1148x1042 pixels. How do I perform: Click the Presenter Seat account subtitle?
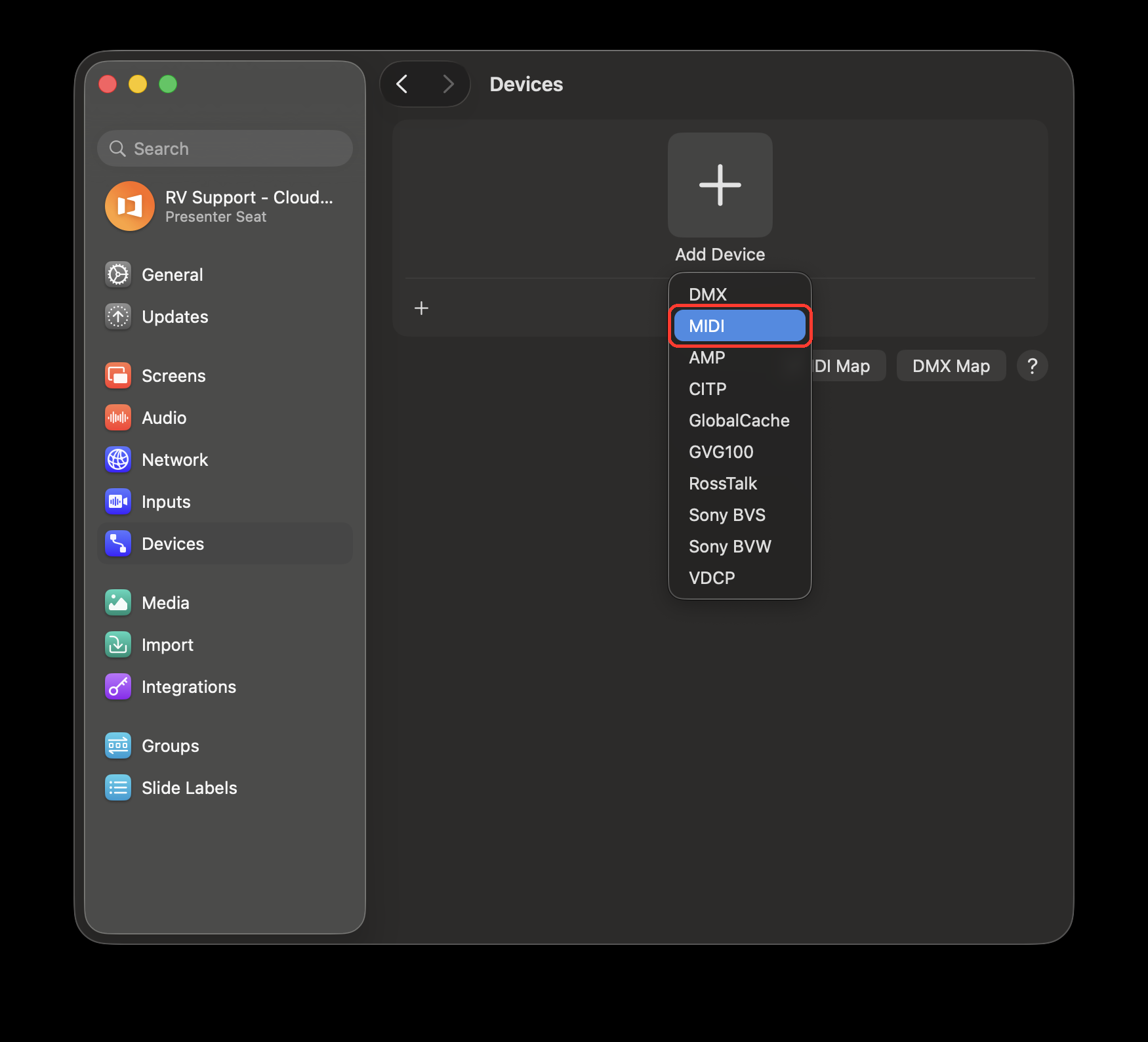click(x=216, y=217)
